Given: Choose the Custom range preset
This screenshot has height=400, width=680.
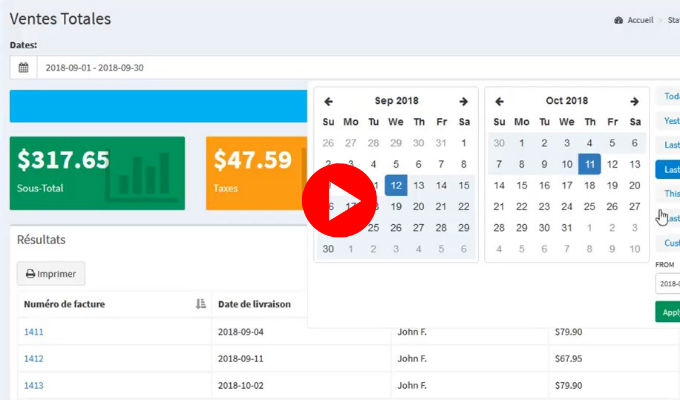Looking at the screenshot, I should tap(668, 243).
